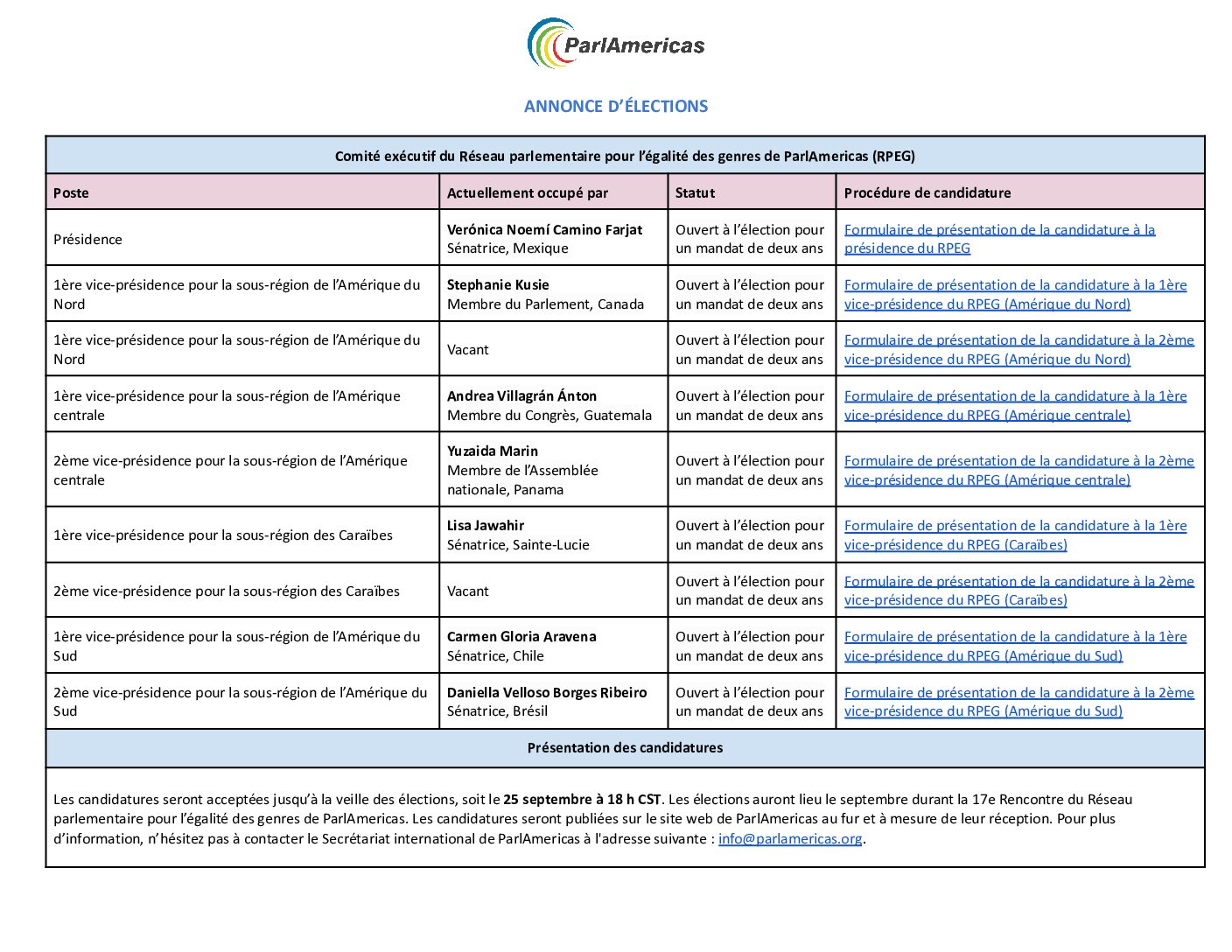Click the Statut column header
Image resolution: width=1232 pixels, height=952 pixels.
695,192
